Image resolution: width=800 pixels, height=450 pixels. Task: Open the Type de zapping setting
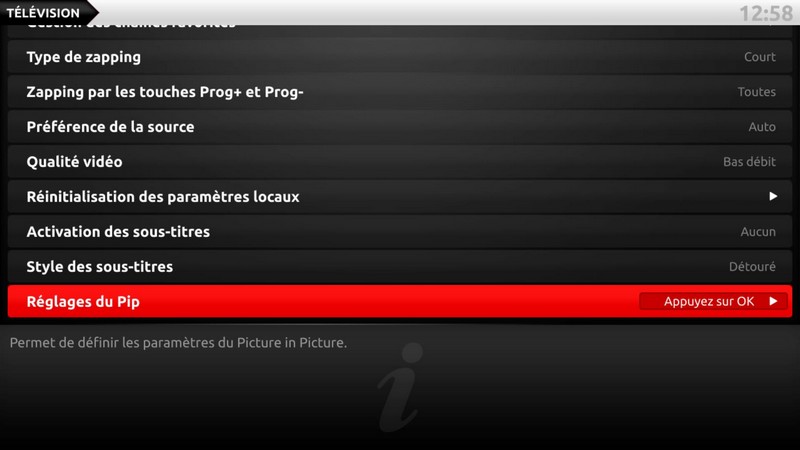point(399,57)
